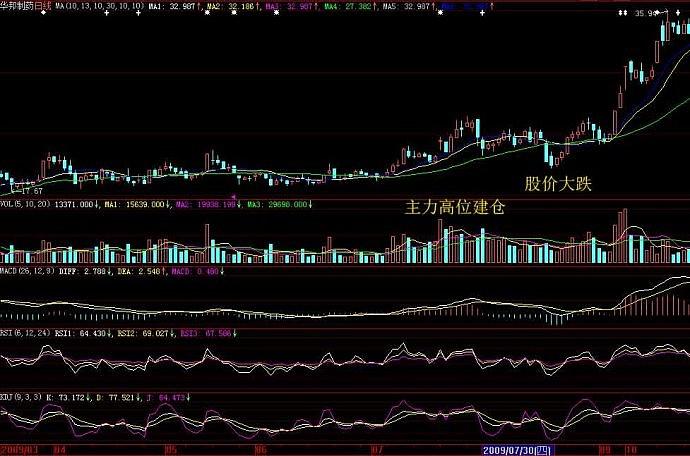This screenshot has width=690, height=456.
Task: Click the first diamond info marker at top left
Action: click(x=43, y=13)
